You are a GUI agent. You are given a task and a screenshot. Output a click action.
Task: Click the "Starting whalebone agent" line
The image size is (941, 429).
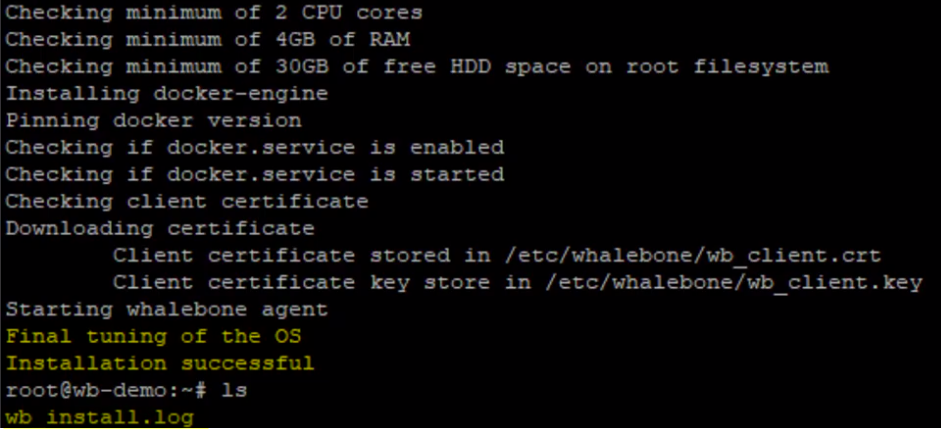click(x=167, y=310)
